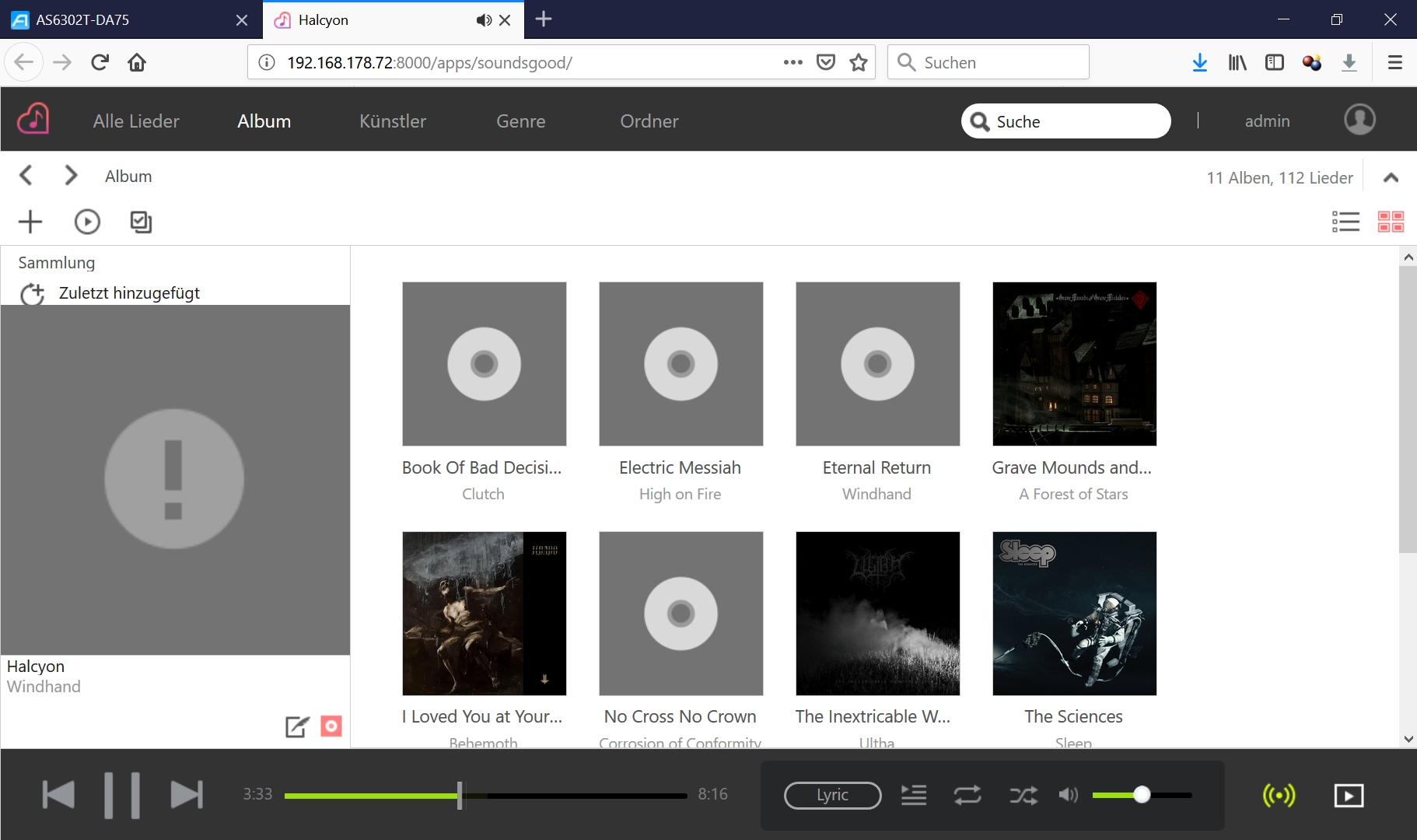This screenshot has height=840, width=1417.
Task: Play all using the circled play icon
Action: click(87, 222)
